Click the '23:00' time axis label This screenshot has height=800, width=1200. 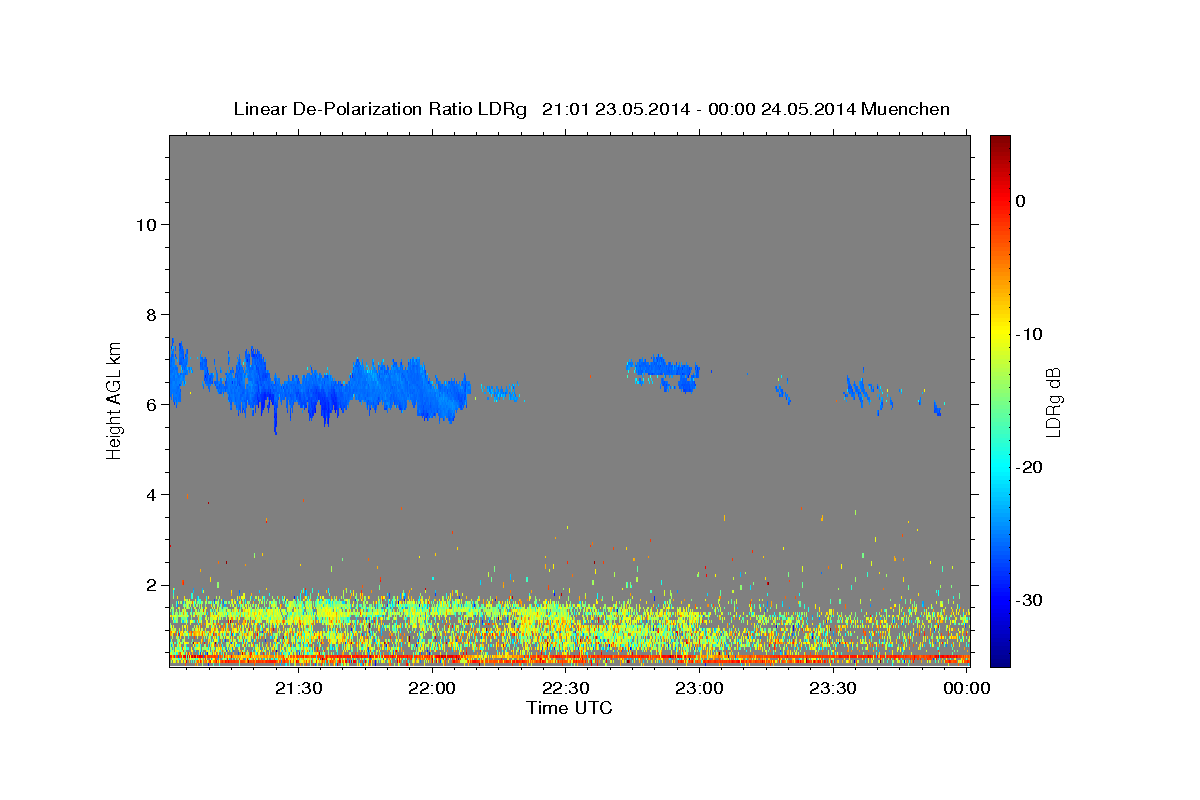(699, 688)
